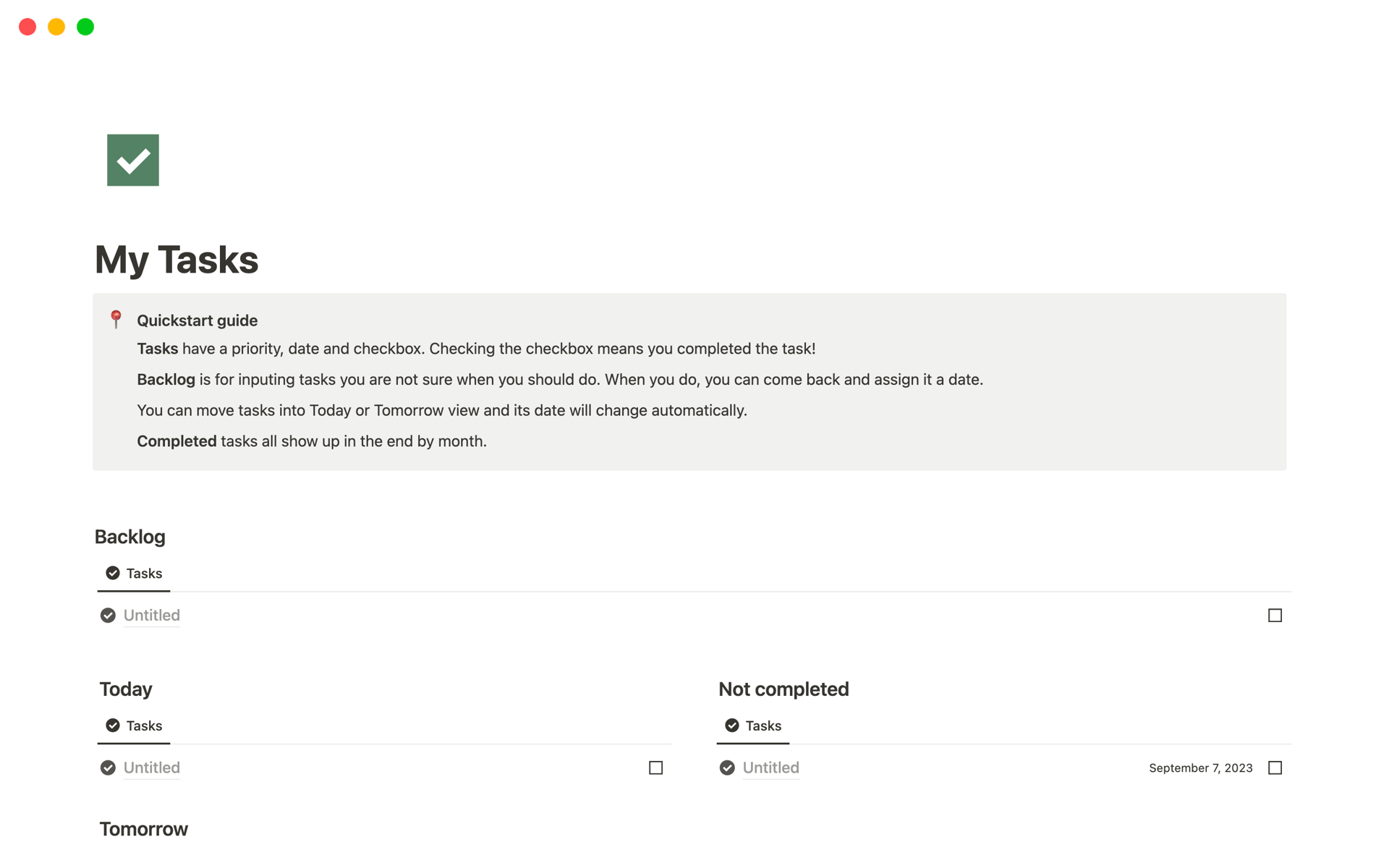The width and height of the screenshot is (1389, 868).
Task: Click the Today Untitled task's check icon
Action: [x=108, y=767]
